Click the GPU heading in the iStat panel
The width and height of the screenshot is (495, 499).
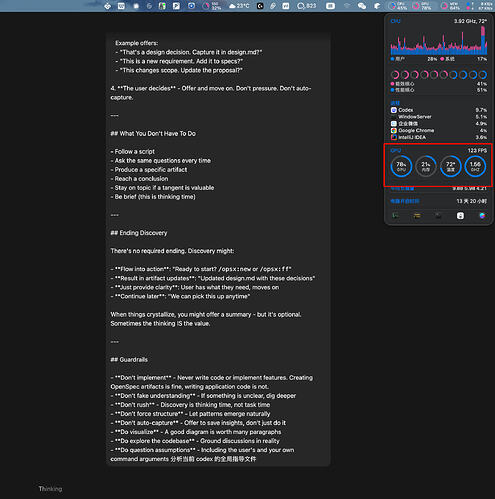(396, 151)
